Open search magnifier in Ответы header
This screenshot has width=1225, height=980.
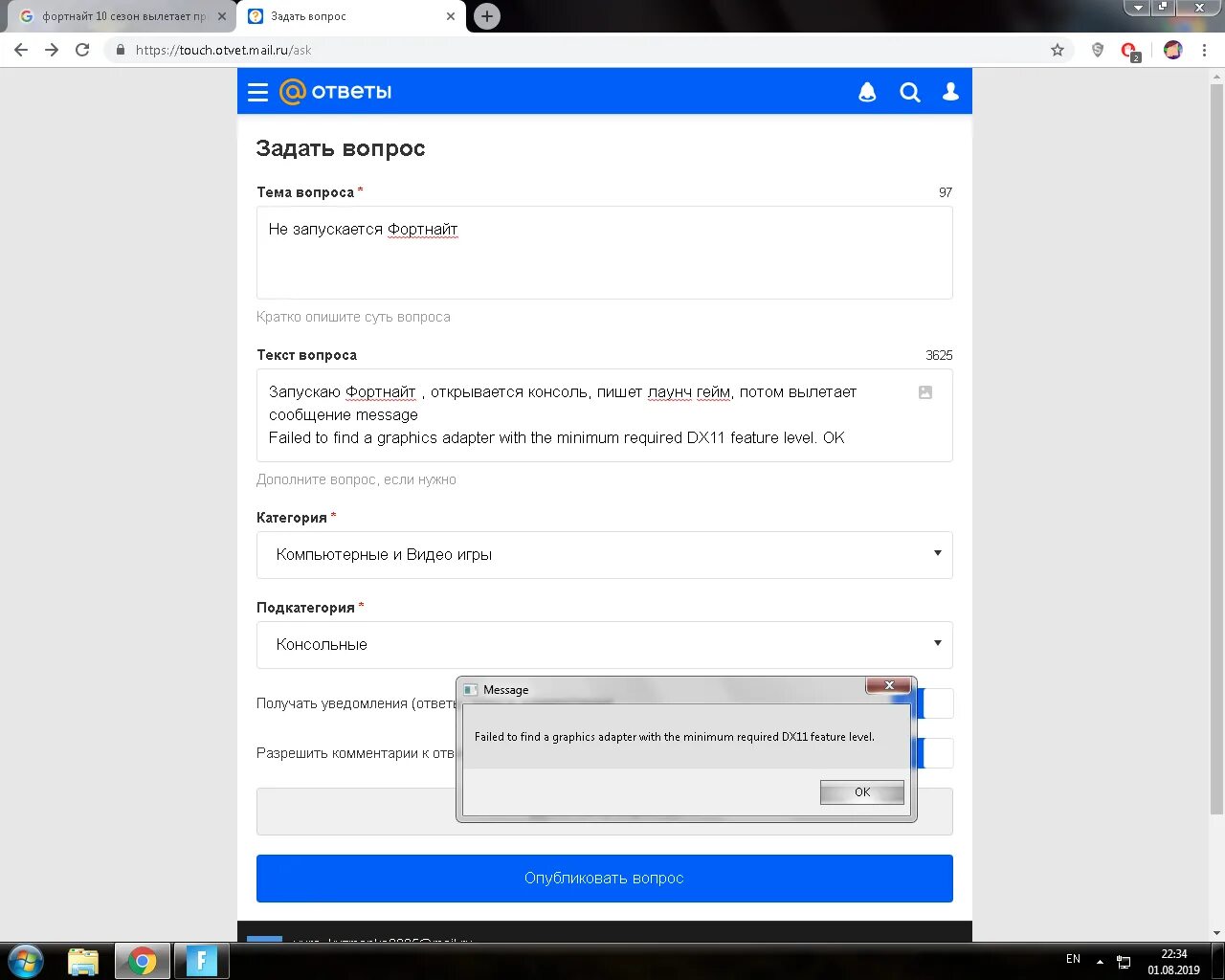click(909, 92)
